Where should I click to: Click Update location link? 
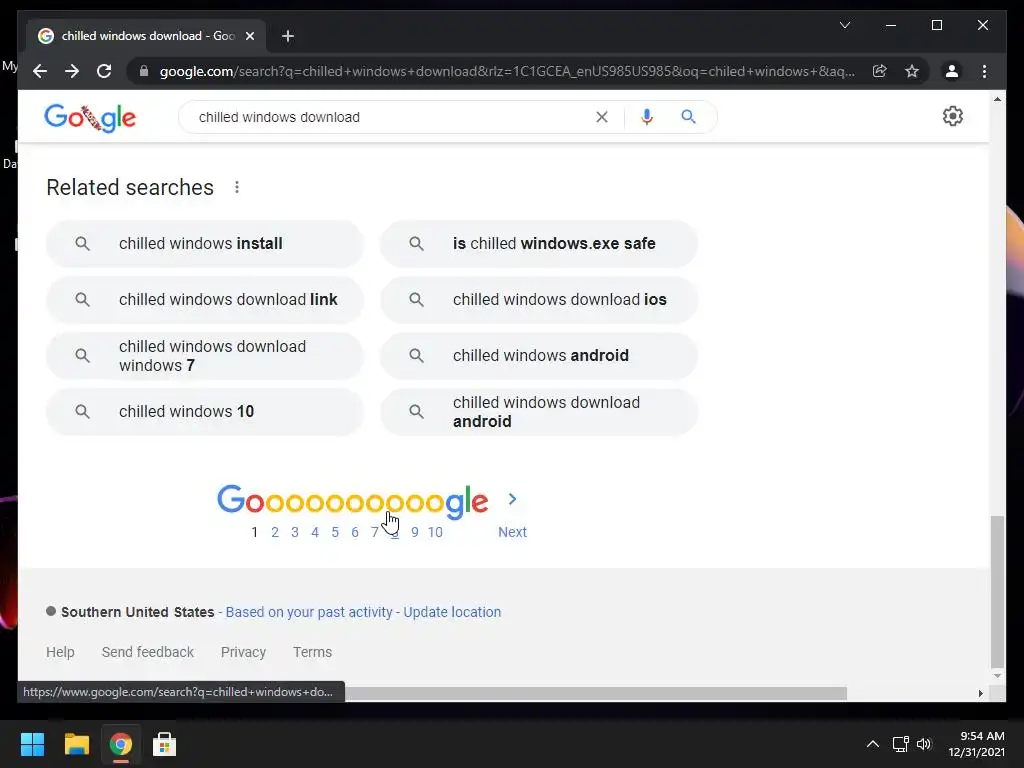452,612
